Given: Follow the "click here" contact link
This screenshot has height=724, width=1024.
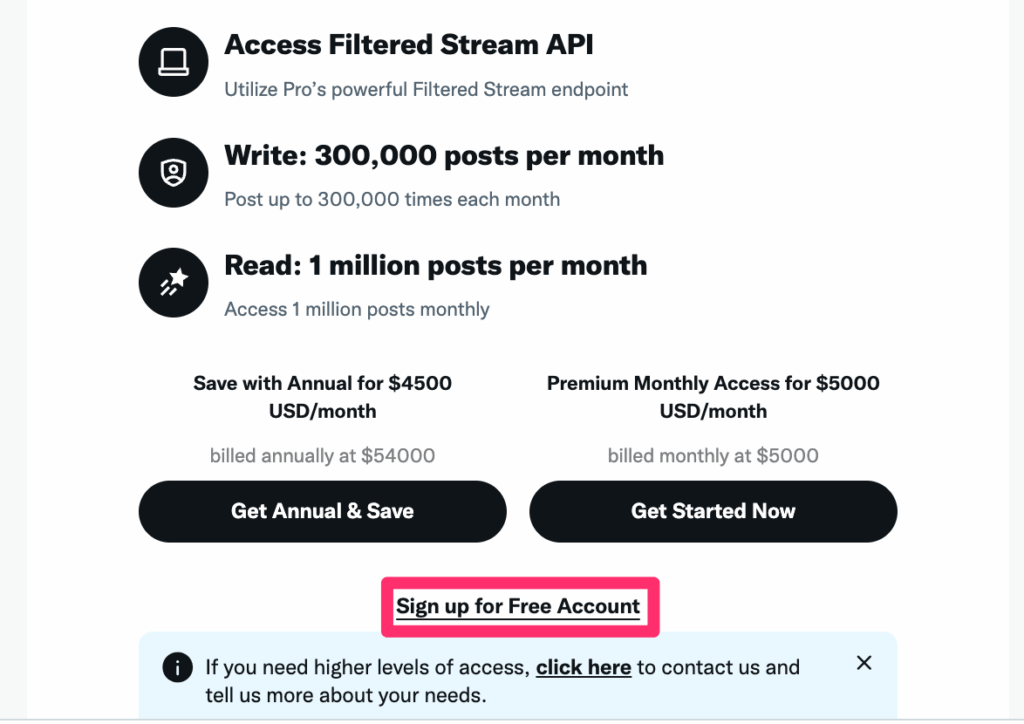Looking at the screenshot, I should 583,667.
